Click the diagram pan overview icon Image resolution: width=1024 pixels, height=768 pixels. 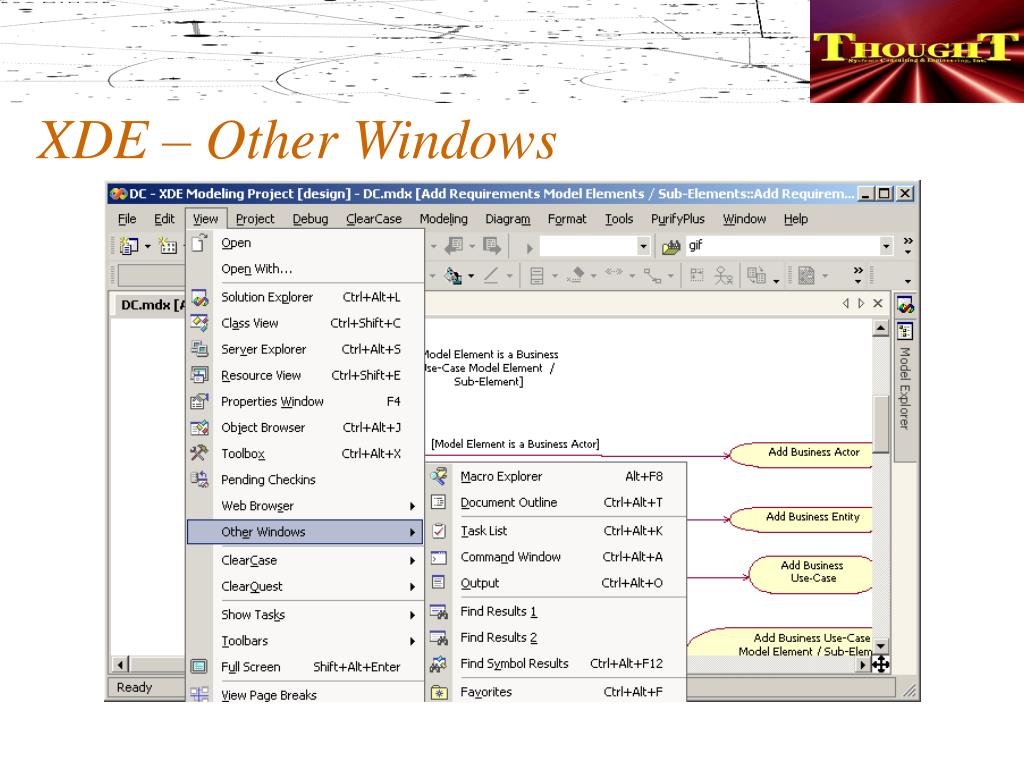pyautogui.click(x=880, y=664)
